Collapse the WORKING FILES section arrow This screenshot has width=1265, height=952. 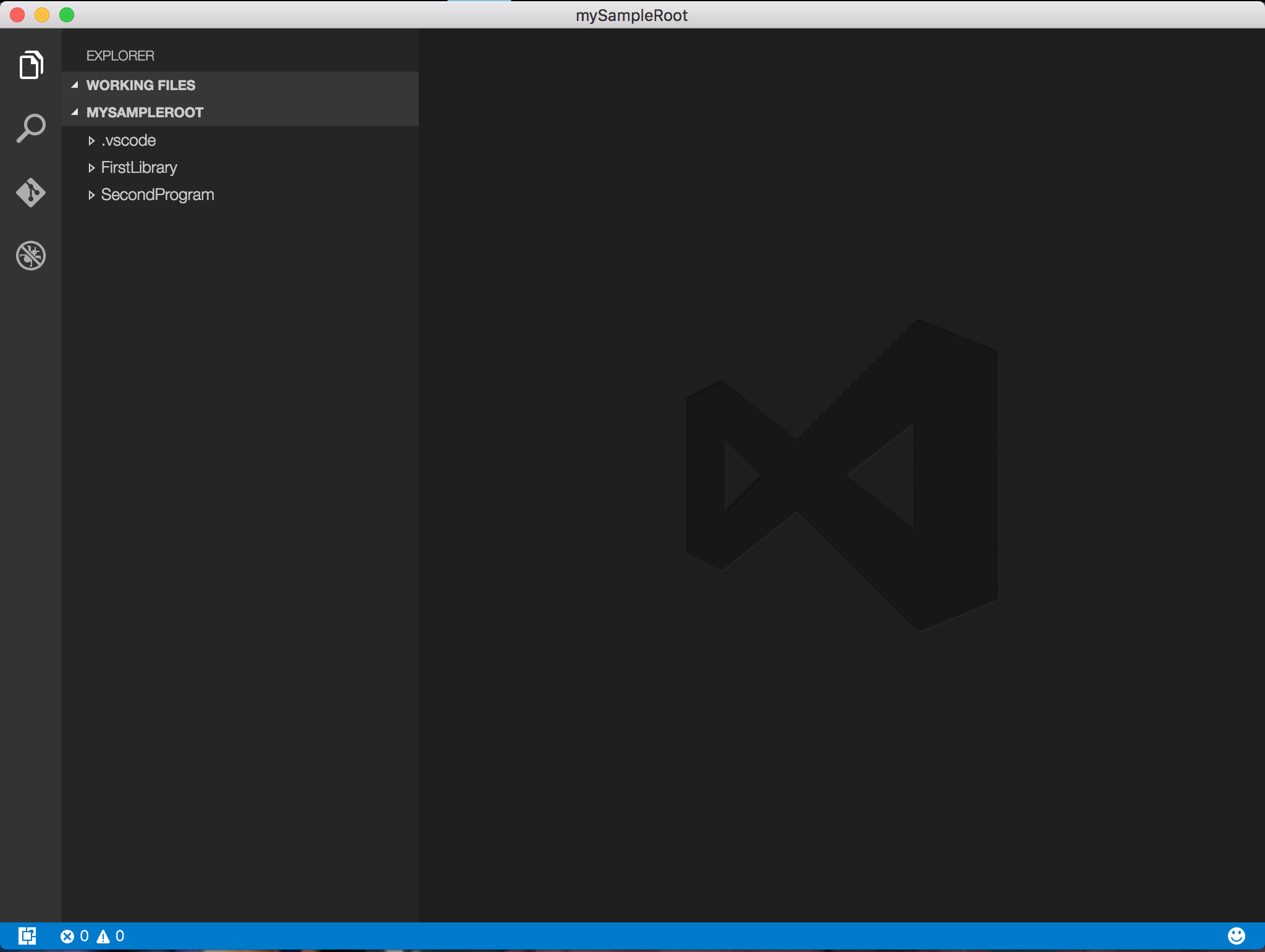pos(75,85)
